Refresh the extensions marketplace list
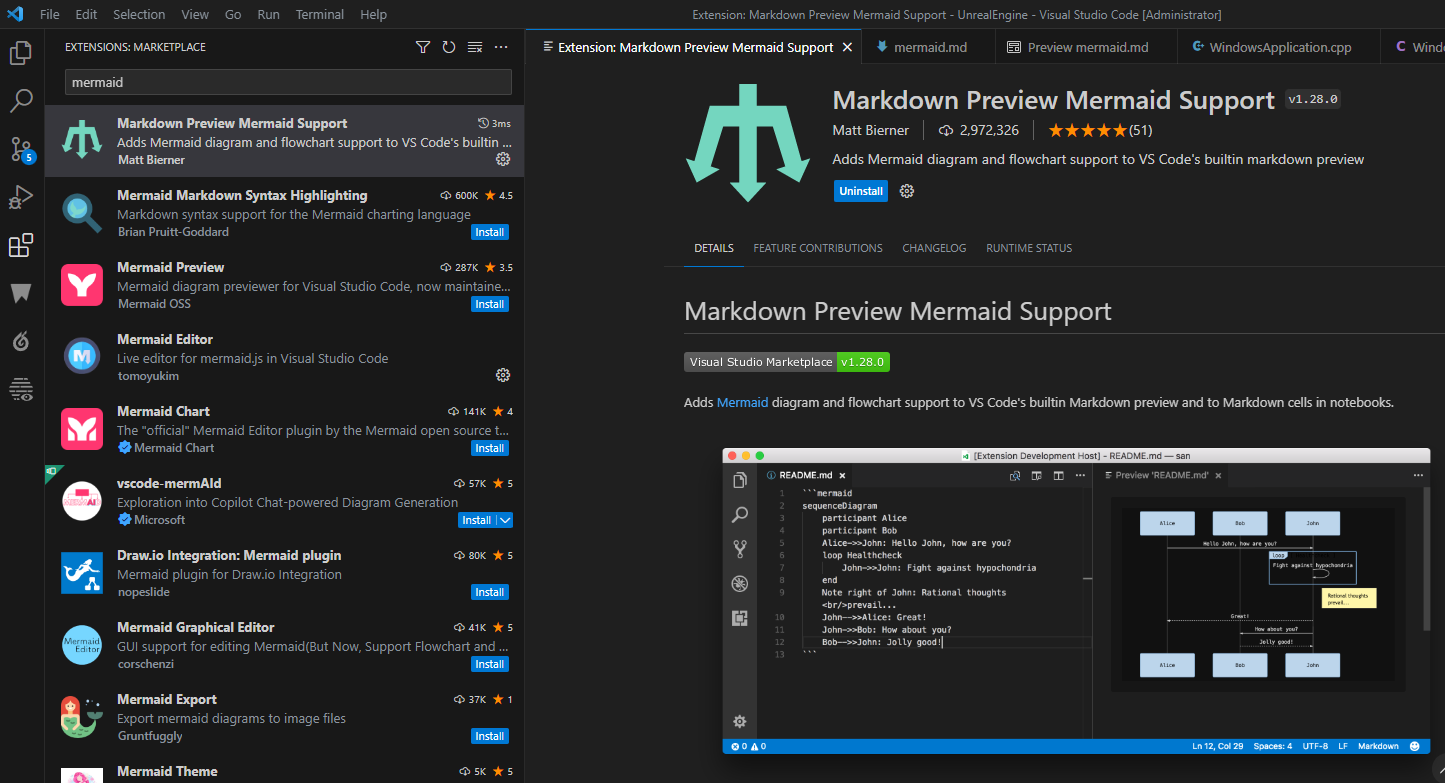Image resolution: width=1445 pixels, height=783 pixels. pyautogui.click(x=449, y=47)
